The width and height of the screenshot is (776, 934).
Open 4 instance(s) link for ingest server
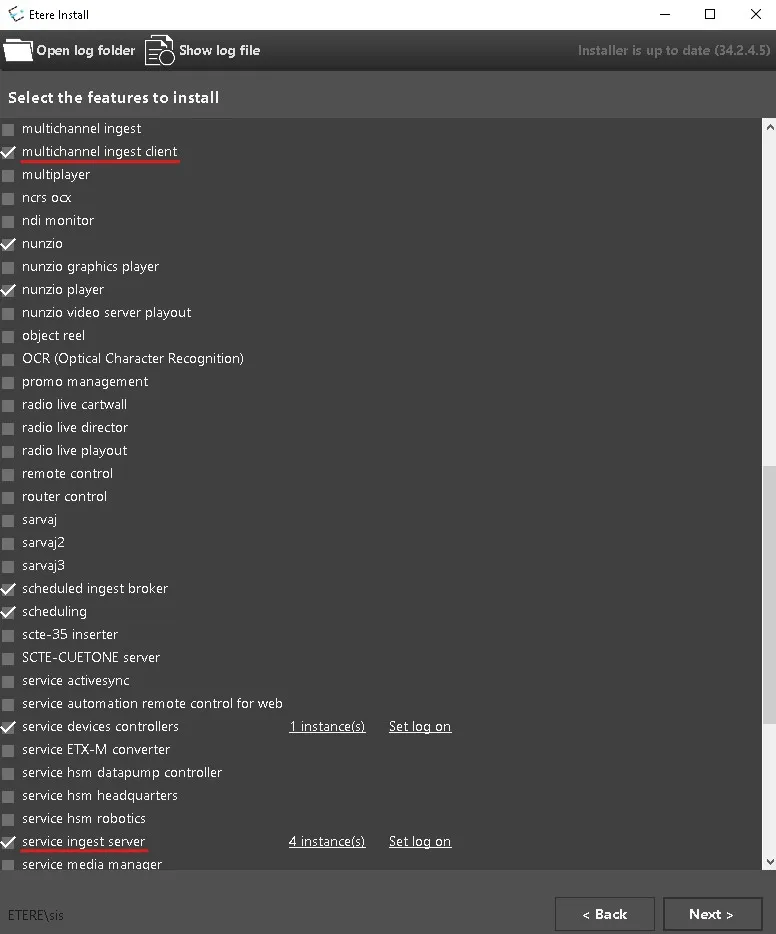click(327, 842)
